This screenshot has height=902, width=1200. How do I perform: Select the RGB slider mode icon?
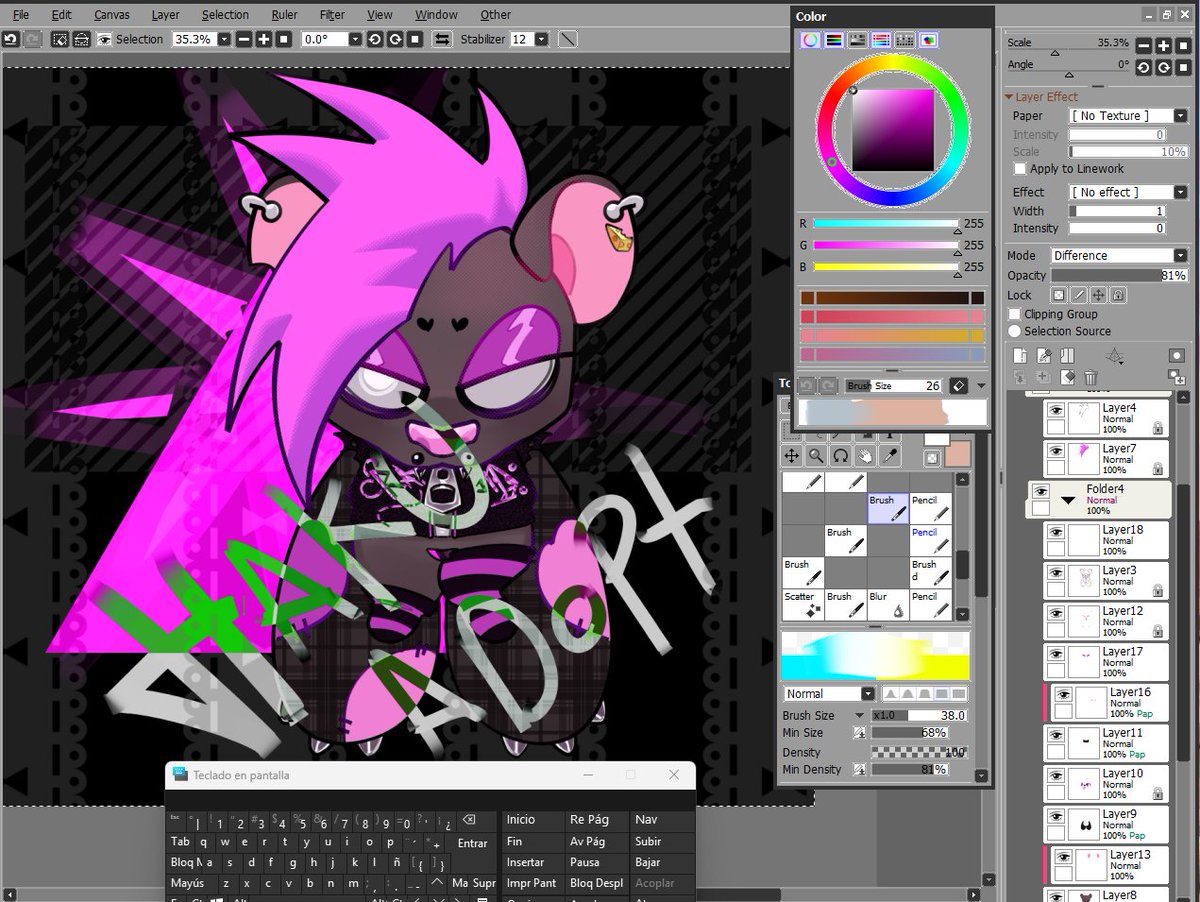pos(833,40)
